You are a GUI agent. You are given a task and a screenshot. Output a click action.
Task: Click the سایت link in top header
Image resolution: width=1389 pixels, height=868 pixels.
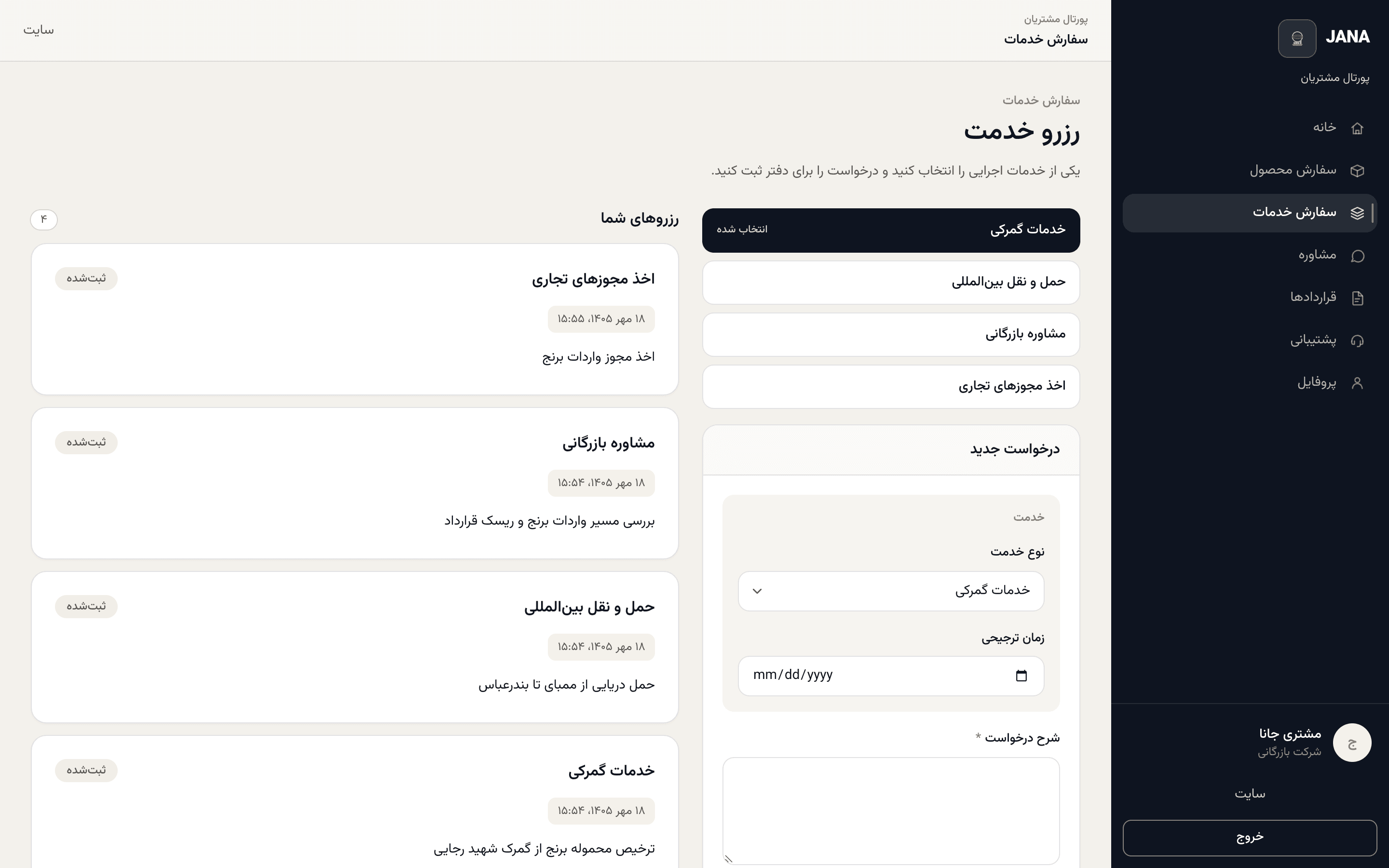39,30
